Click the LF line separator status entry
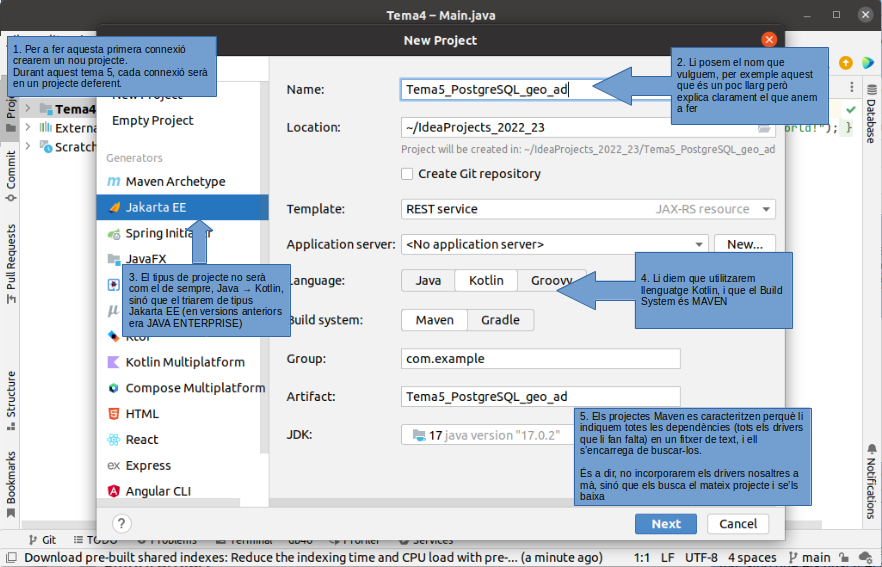Viewport: 882px width, 567px height. click(668, 558)
